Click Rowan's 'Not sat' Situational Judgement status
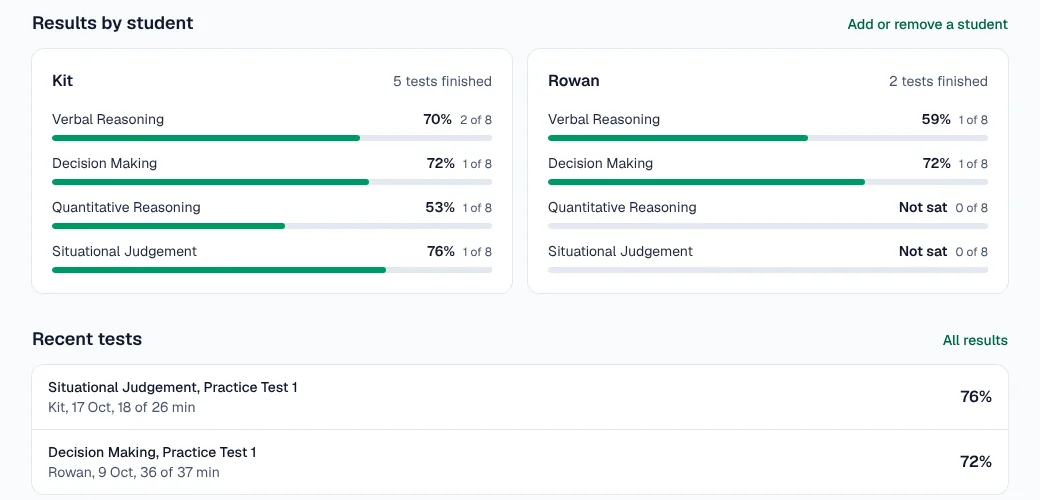 pos(923,251)
